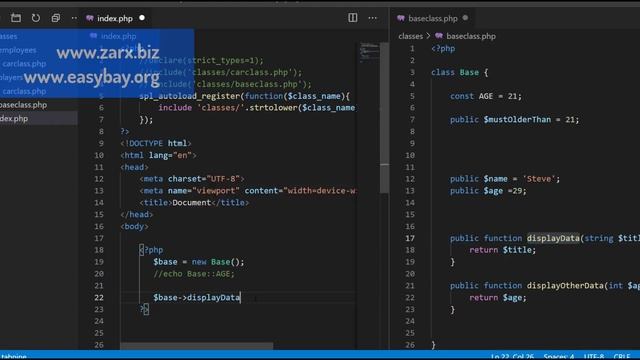The image size is (640, 360).
Task: Click 'class Base {' in baseclass.php
Action: [x=460, y=72]
